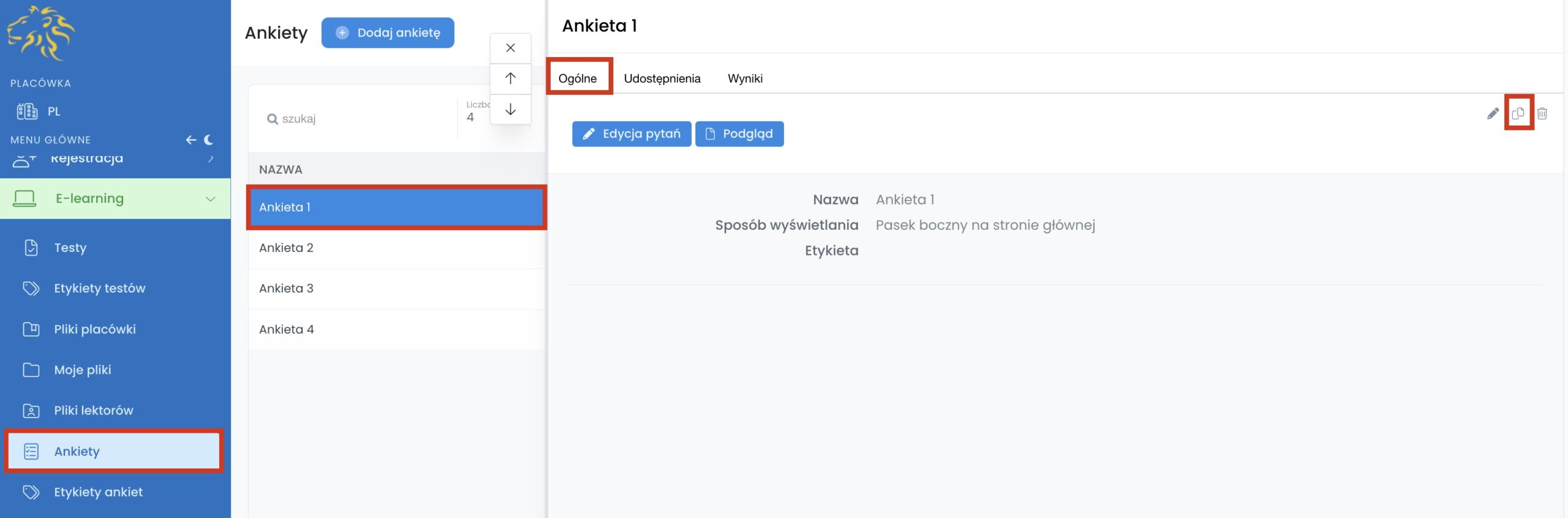Switch to the Udostępnienia tab

tap(661, 78)
